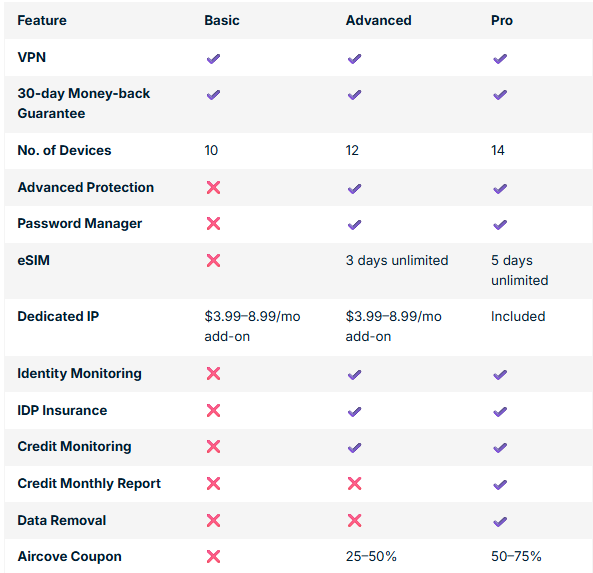Viewport: 593px width, 573px height.
Task: Select the Pro column header
Action: [501, 20]
